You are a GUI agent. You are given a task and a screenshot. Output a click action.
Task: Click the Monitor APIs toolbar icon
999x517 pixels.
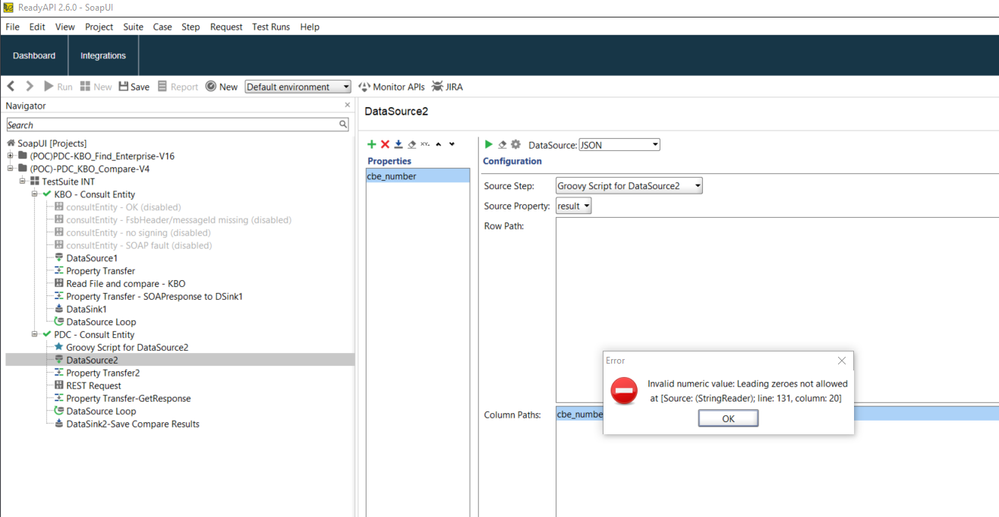point(391,87)
